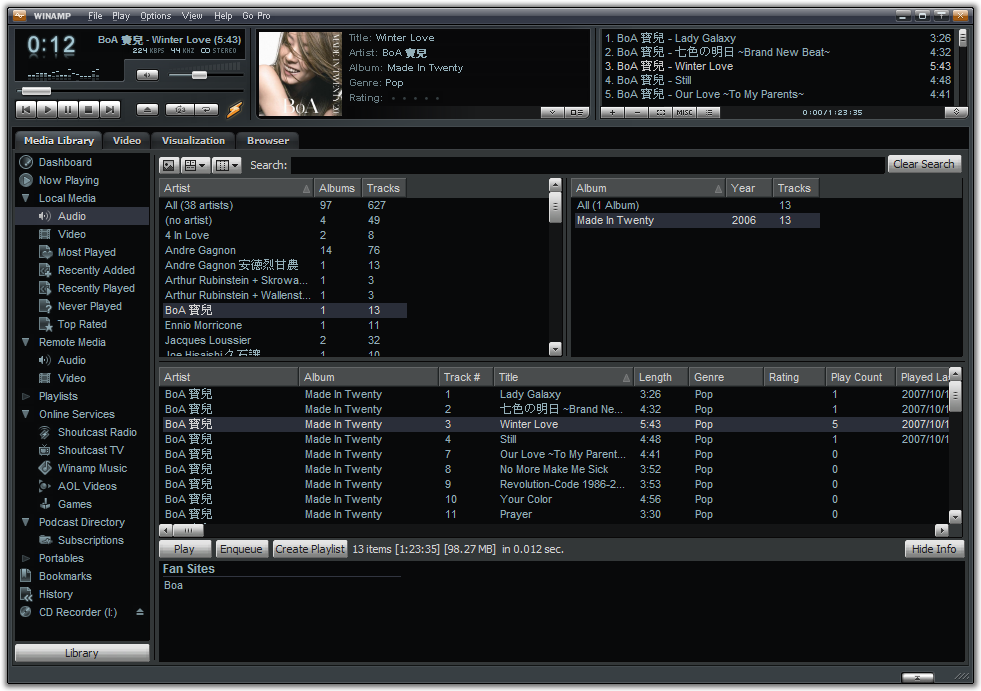
Task: Collapse the Podcast Directory node
Action: click(x=26, y=522)
